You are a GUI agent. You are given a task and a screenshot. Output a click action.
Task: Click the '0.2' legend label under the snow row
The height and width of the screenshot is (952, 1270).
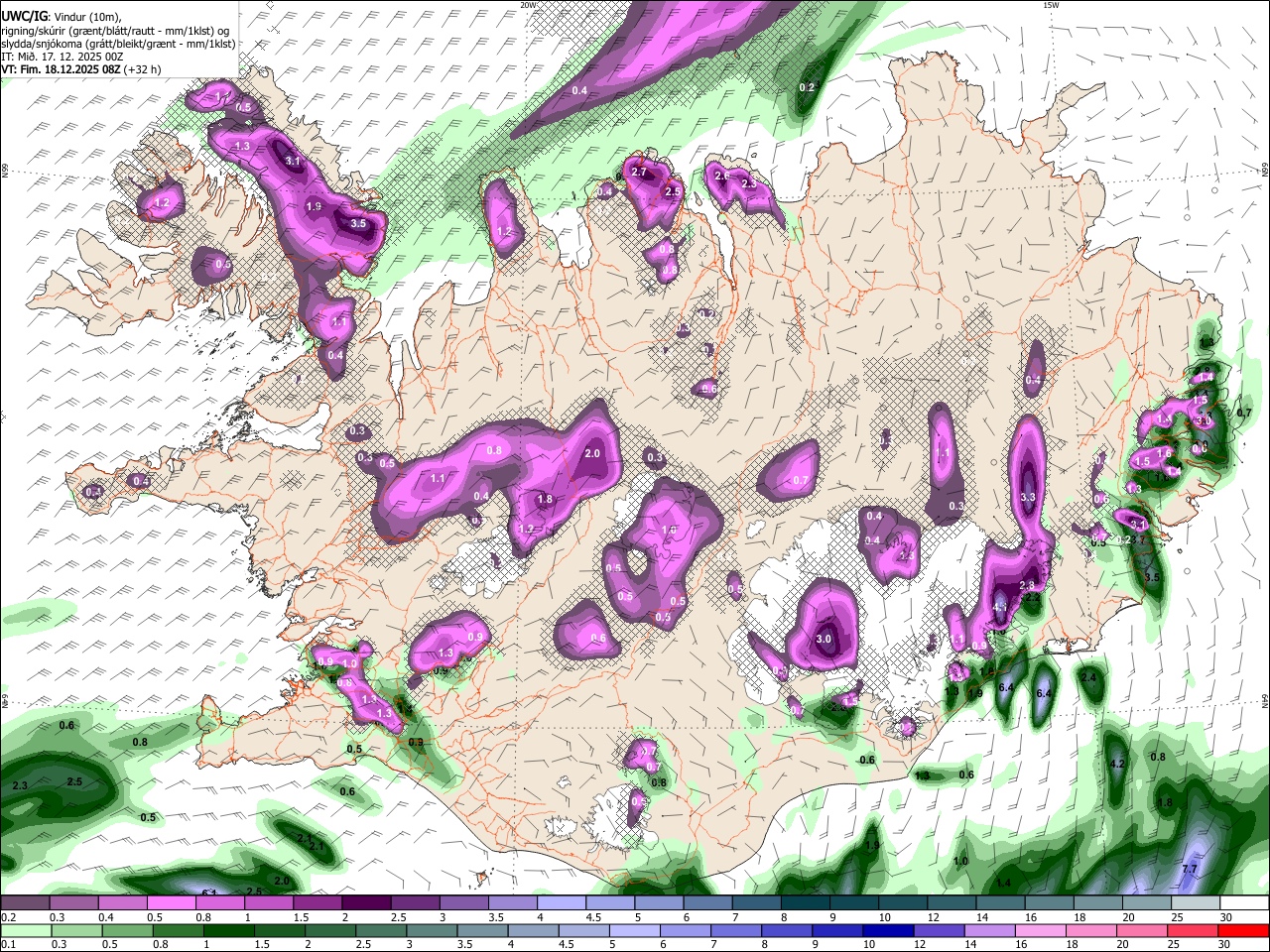pos(8,918)
